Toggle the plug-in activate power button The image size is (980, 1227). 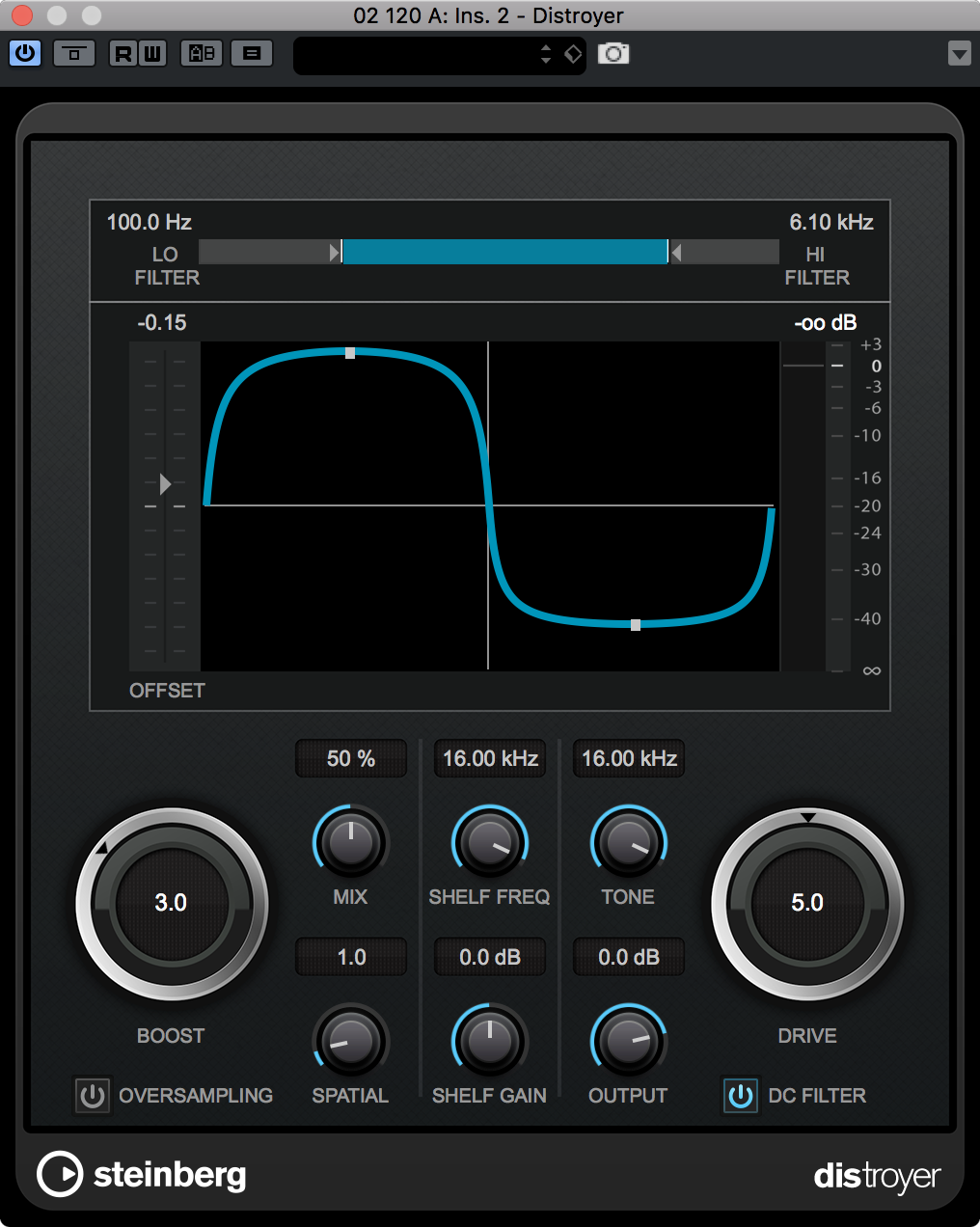click(x=25, y=53)
